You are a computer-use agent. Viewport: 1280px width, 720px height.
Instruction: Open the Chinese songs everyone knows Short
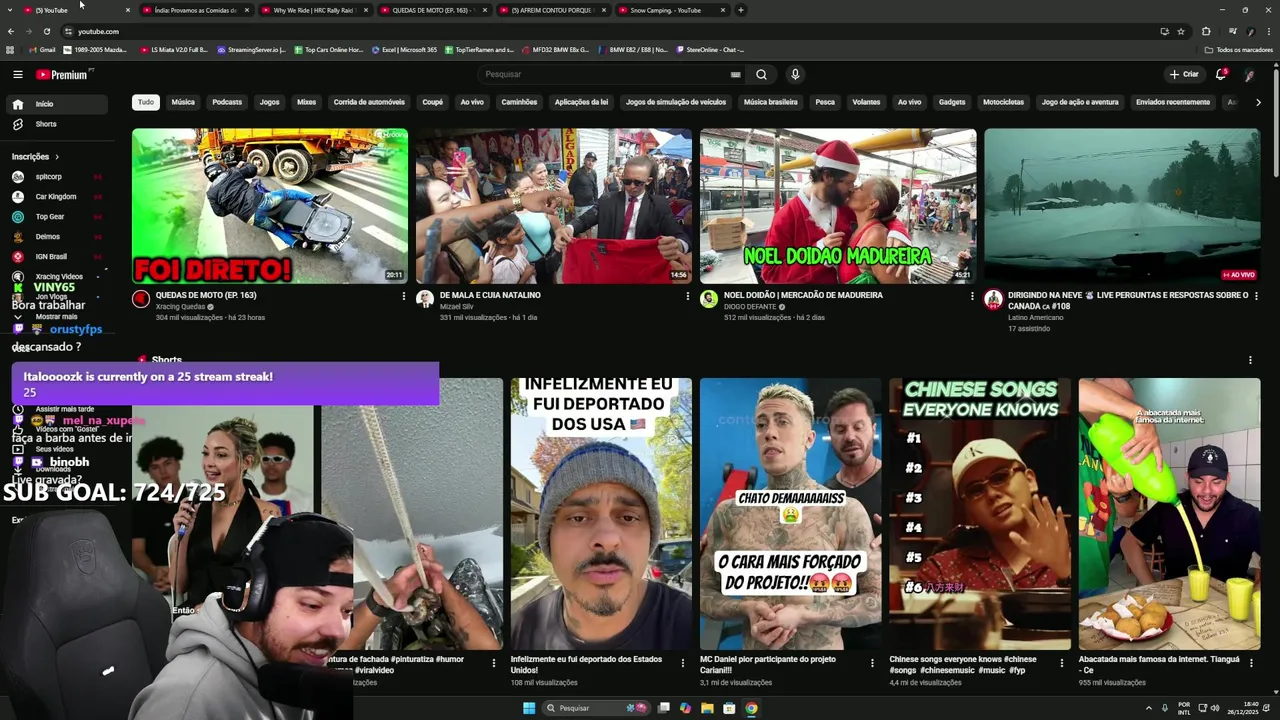[x=980, y=514]
